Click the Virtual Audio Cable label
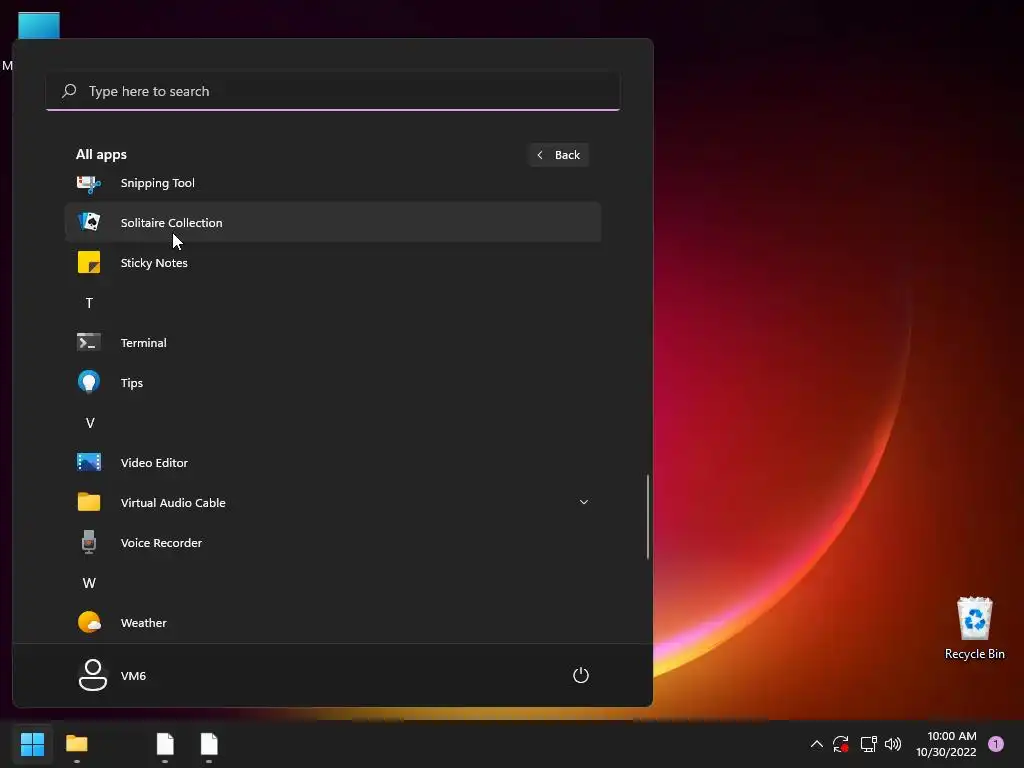This screenshot has height=768, width=1024. [x=173, y=503]
